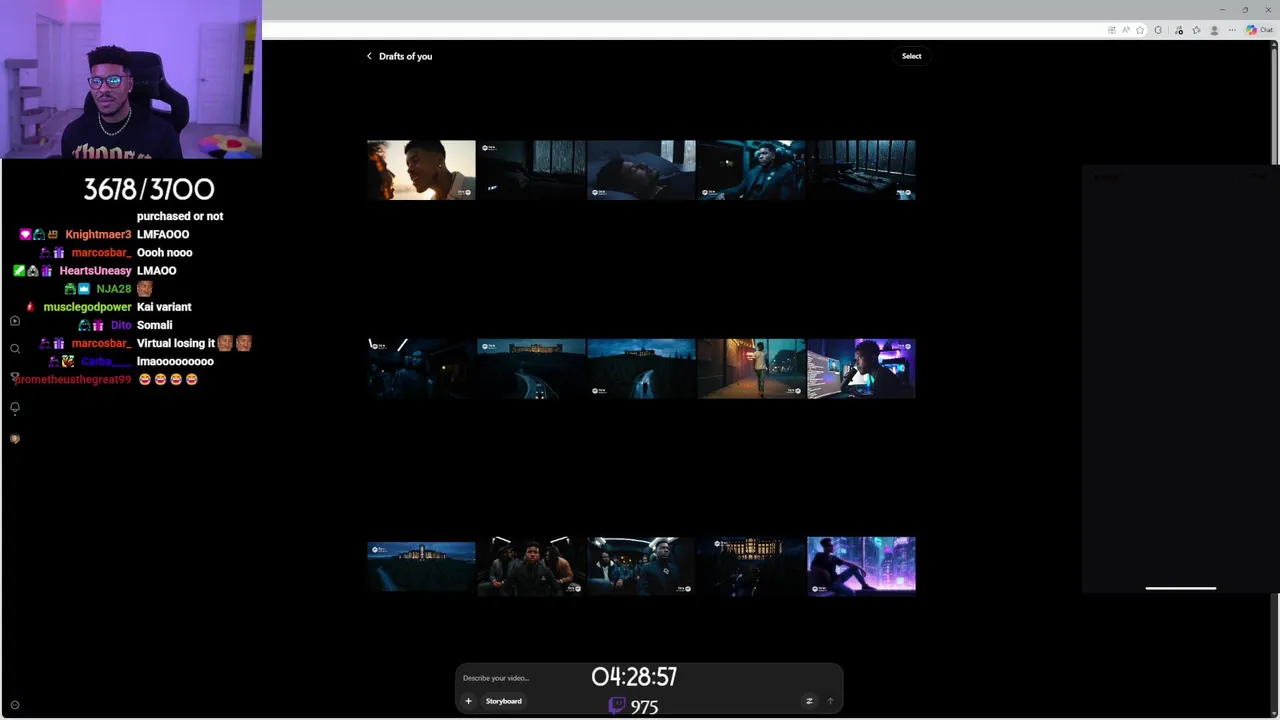Click the submit up-arrow in prompt bar
The image size is (1280, 720).
[x=829, y=701]
